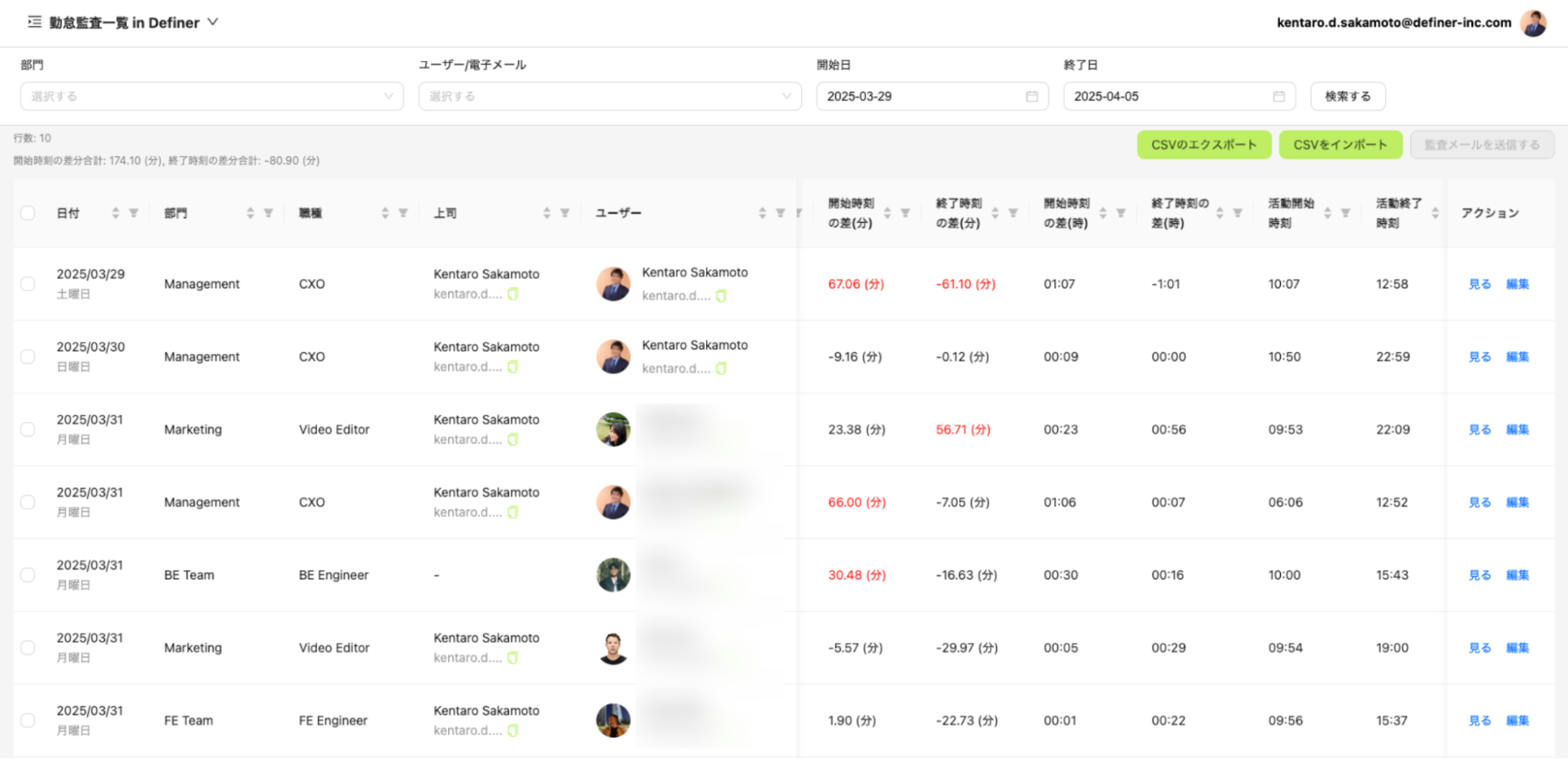The image size is (1568, 759).
Task: Sort by 部門 column using sort arrows
Action: click(250, 213)
